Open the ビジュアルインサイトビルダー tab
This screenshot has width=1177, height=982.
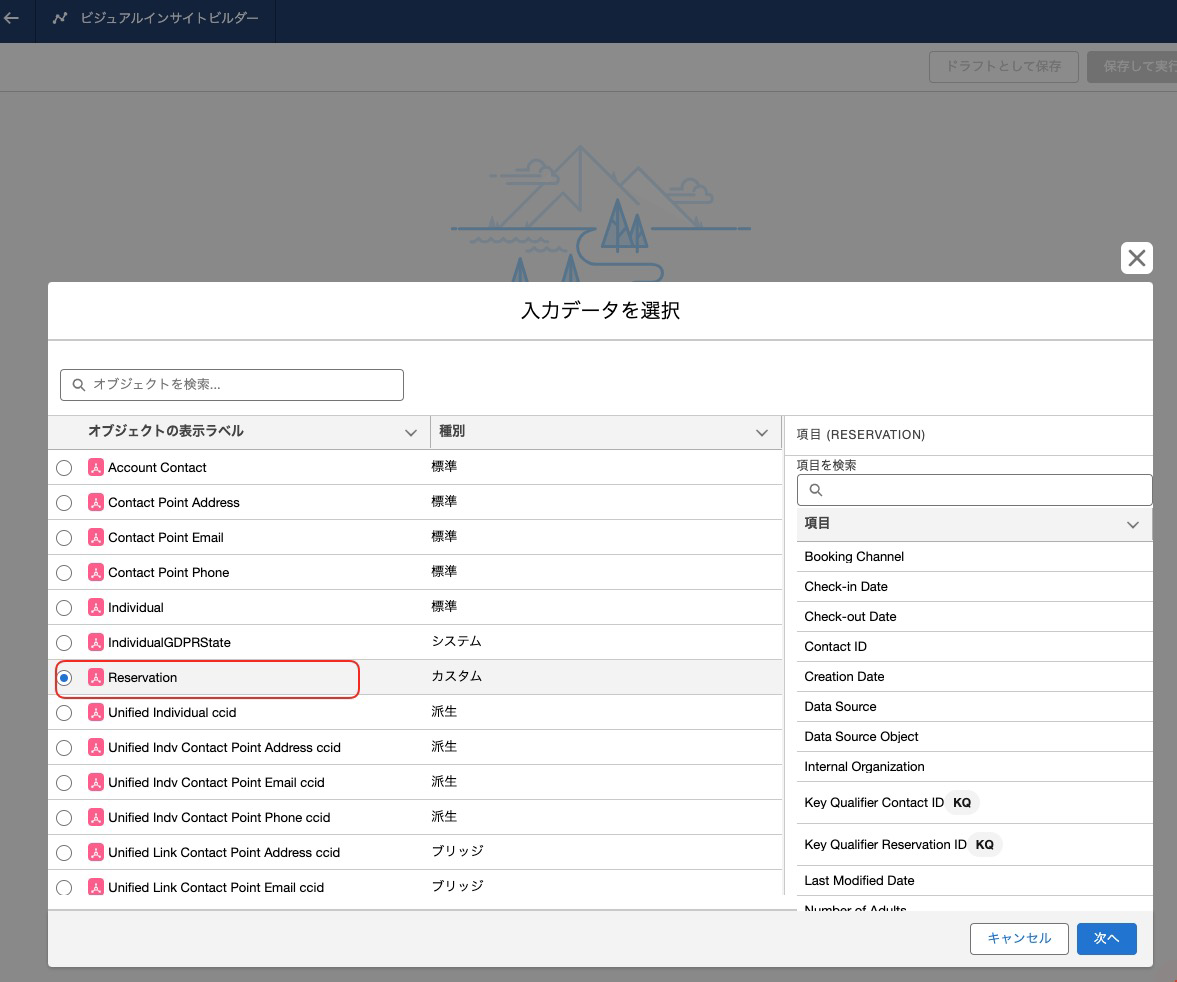(x=155, y=18)
